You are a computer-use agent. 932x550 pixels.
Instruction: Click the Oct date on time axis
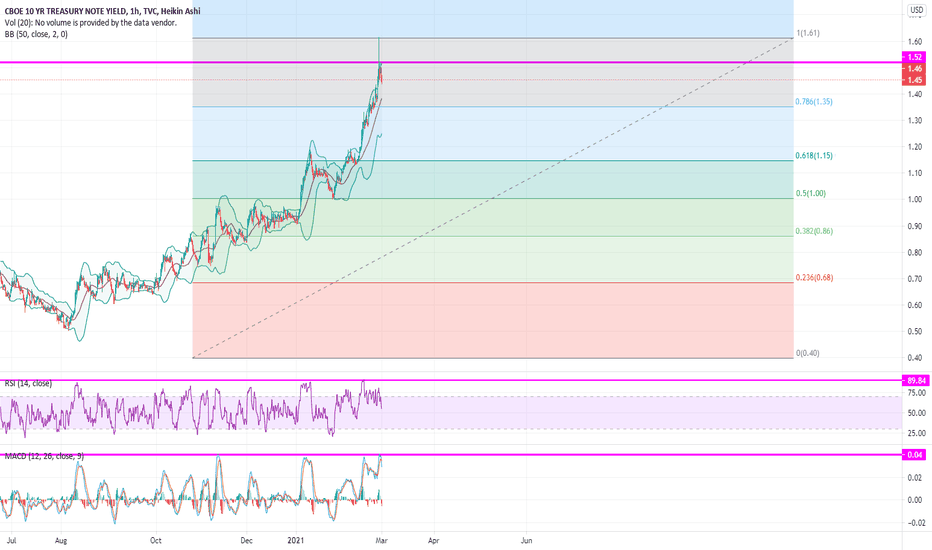(156, 540)
